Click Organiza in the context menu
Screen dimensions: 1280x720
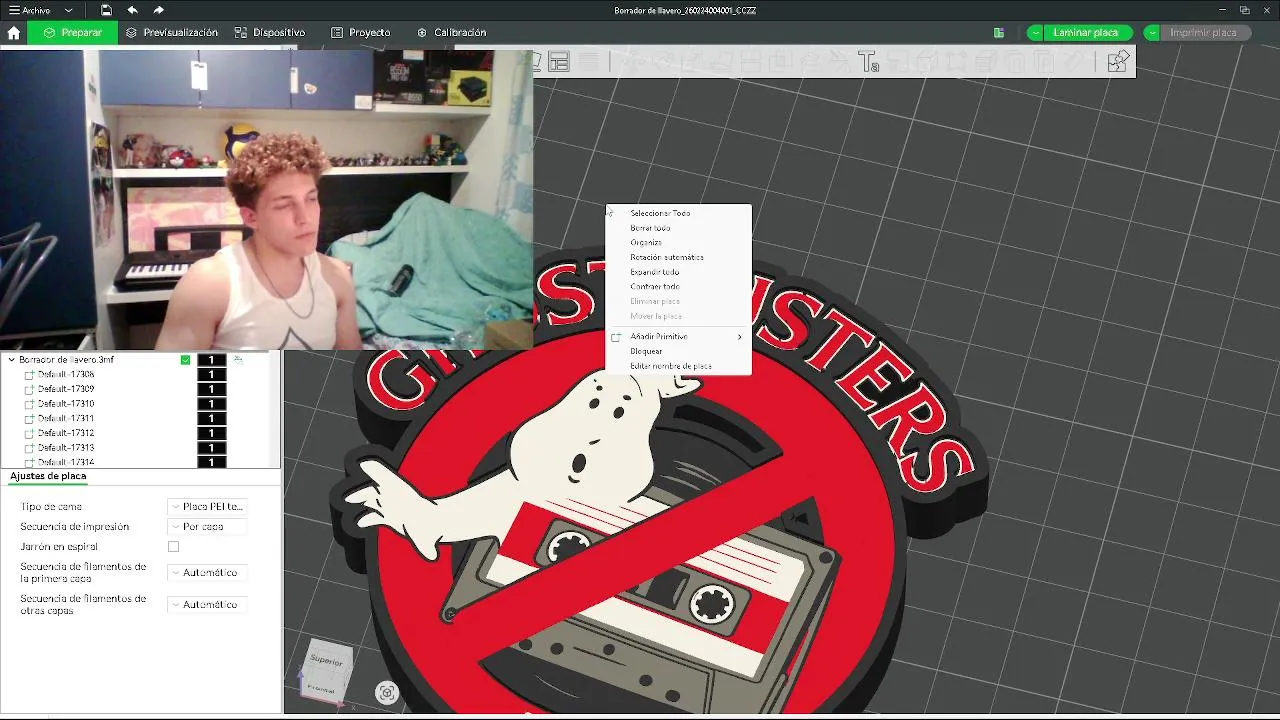(646, 243)
